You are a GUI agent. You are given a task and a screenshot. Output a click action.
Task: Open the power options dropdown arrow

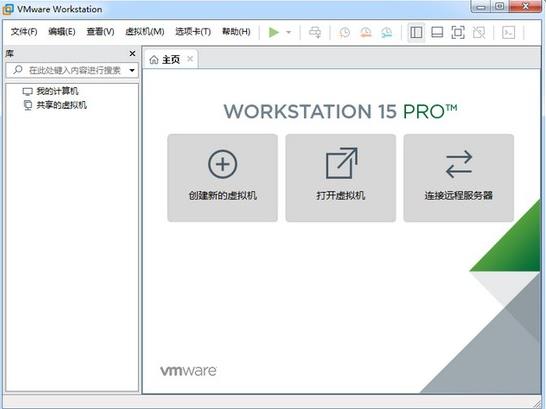(x=288, y=32)
